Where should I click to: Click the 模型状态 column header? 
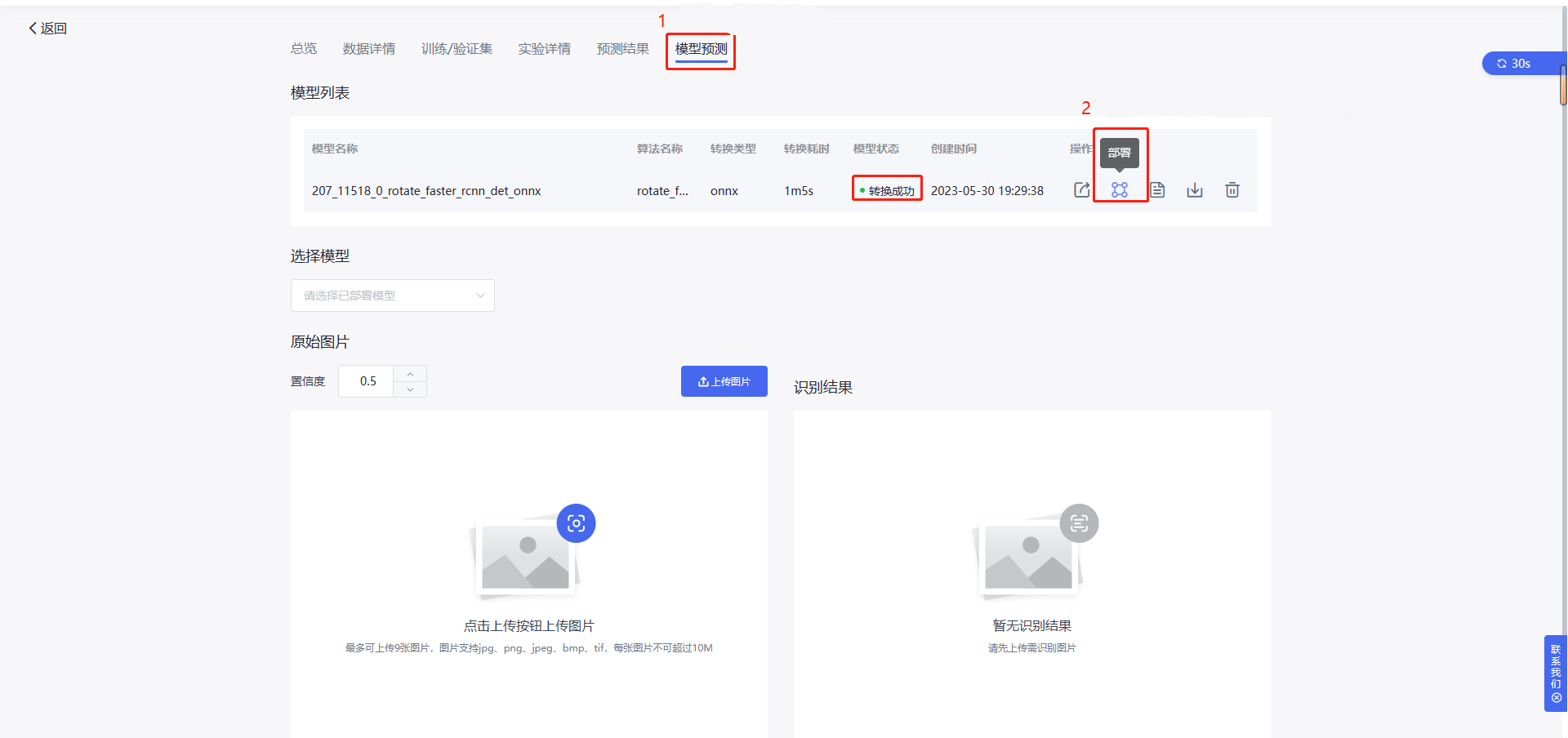point(876,149)
